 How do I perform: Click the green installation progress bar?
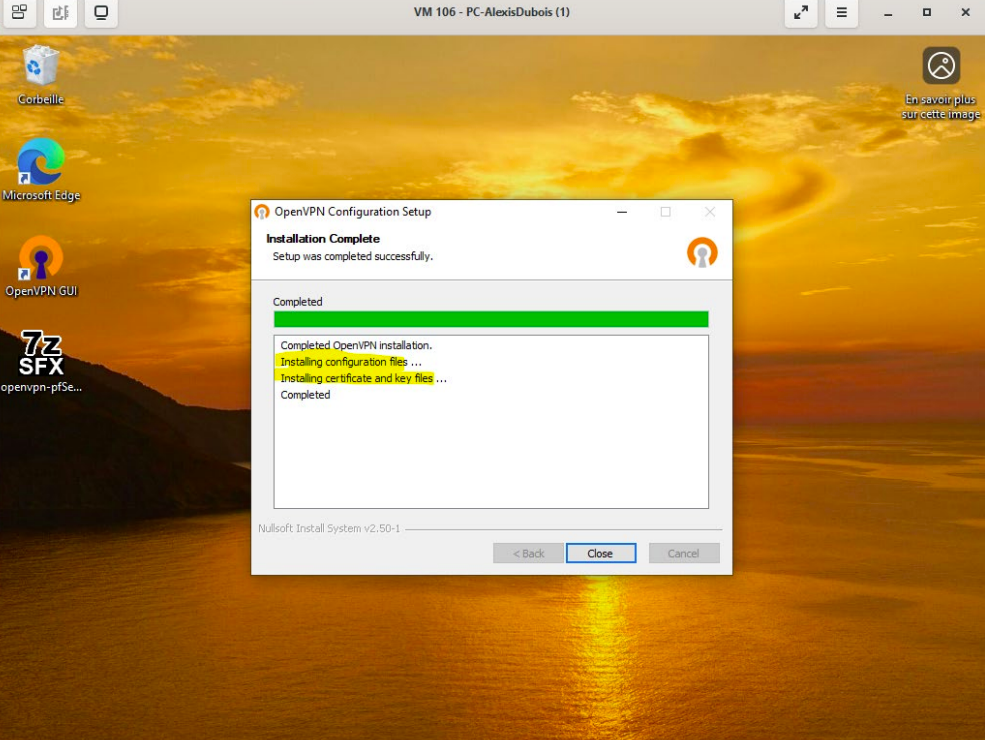[x=491, y=319]
